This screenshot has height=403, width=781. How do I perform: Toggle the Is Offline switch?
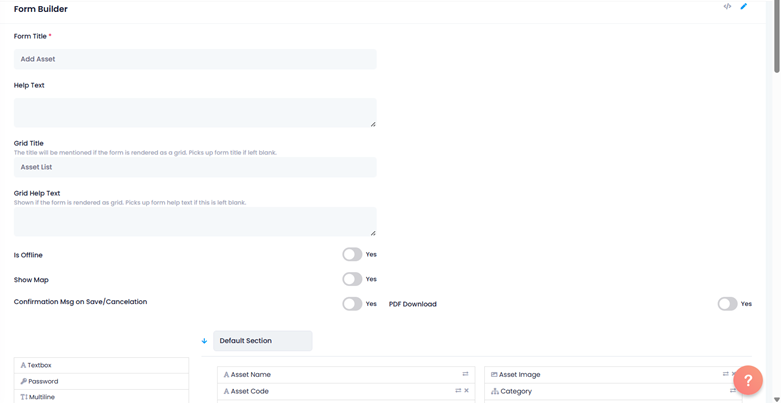[x=352, y=255]
